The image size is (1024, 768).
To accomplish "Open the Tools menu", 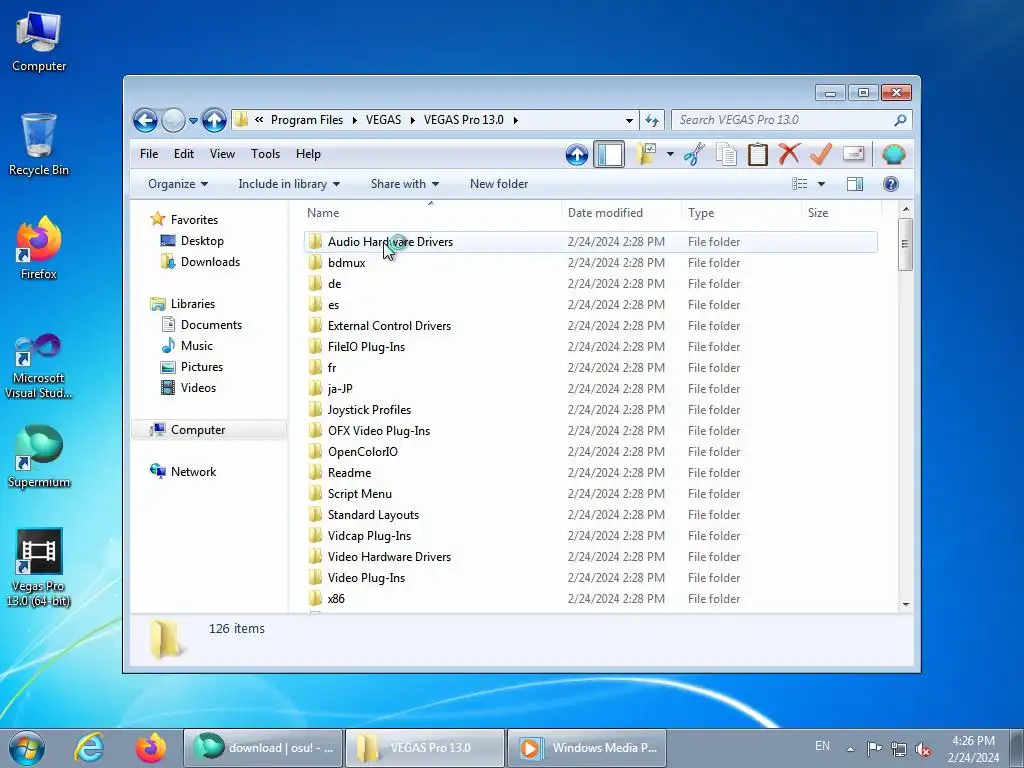I will pyautogui.click(x=265, y=154).
